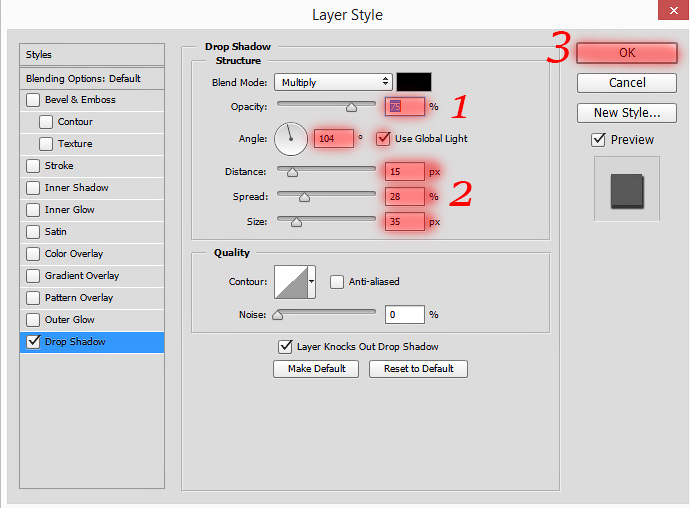Click the Noise percent field
The width and height of the screenshot is (690, 508).
click(405, 315)
